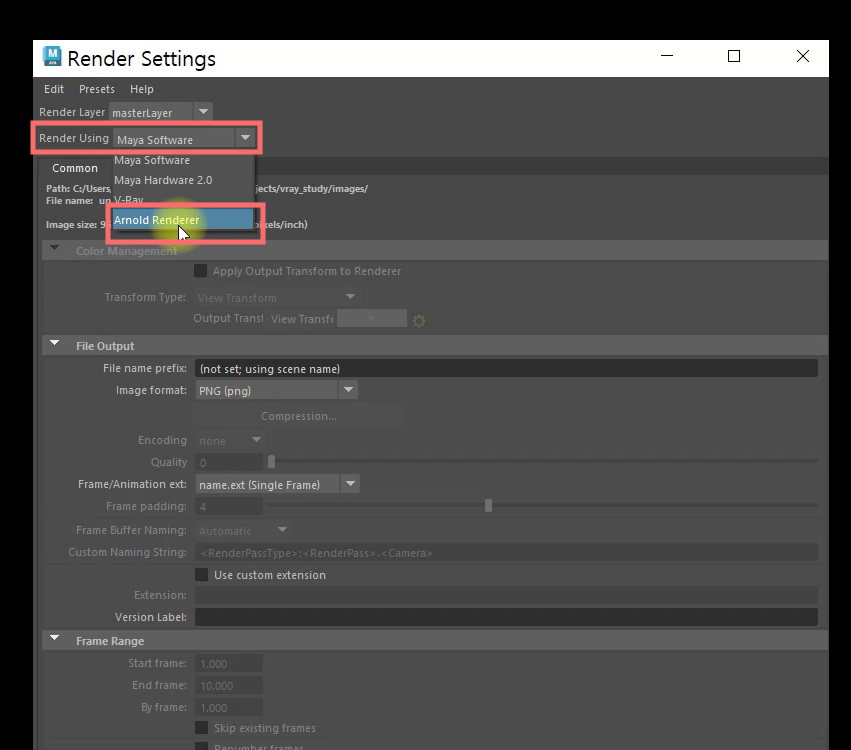
Task: Click the End frame value field
Action: tap(229, 685)
